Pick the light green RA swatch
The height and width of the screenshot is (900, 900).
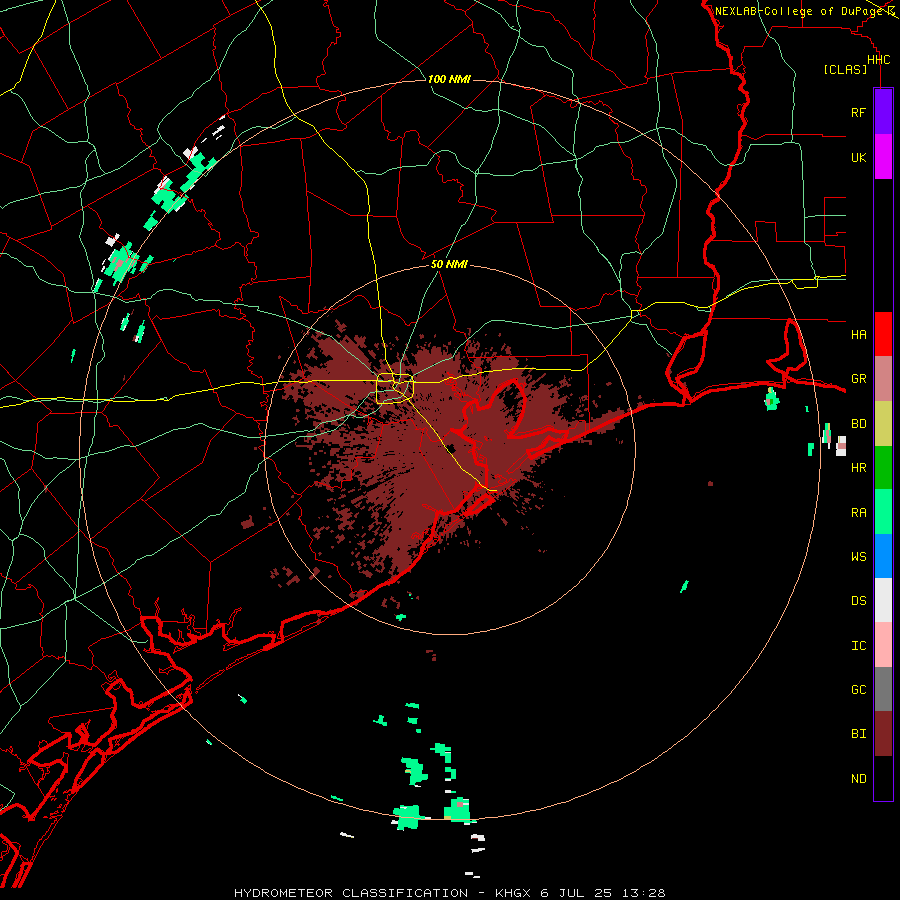point(883,512)
